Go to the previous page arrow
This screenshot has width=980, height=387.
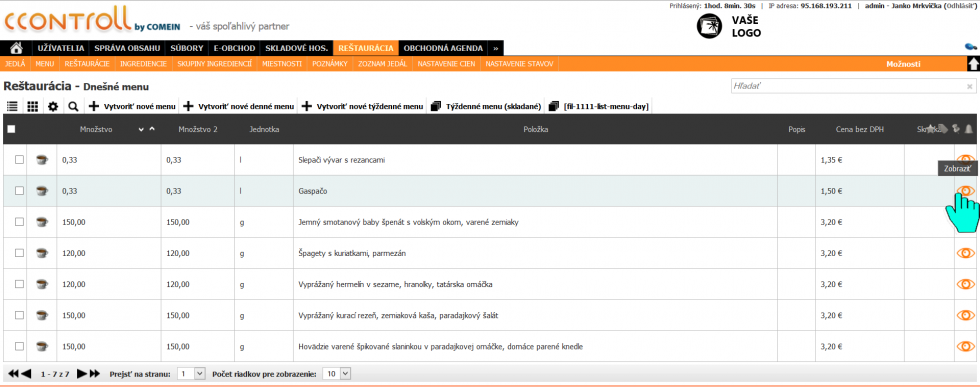tap(26, 374)
